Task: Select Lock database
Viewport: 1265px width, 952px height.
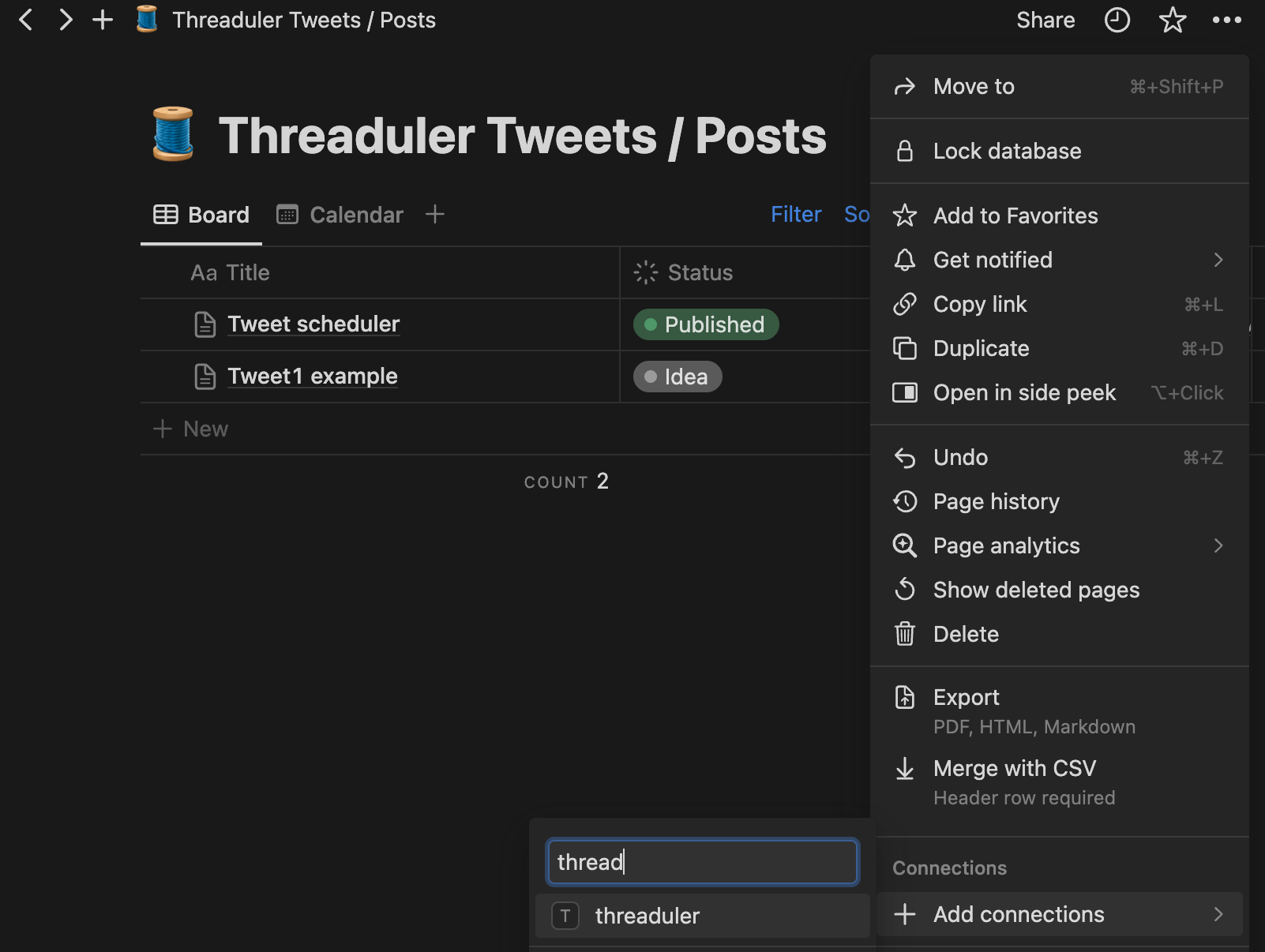Action: (x=1059, y=151)
